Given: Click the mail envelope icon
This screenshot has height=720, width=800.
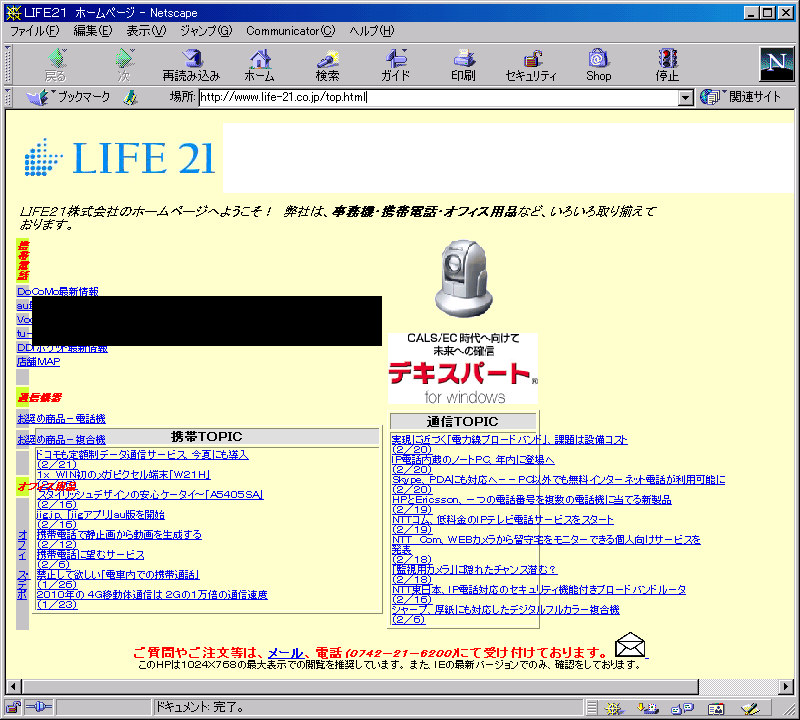Looking at the screenshot, I should [630, 645].
